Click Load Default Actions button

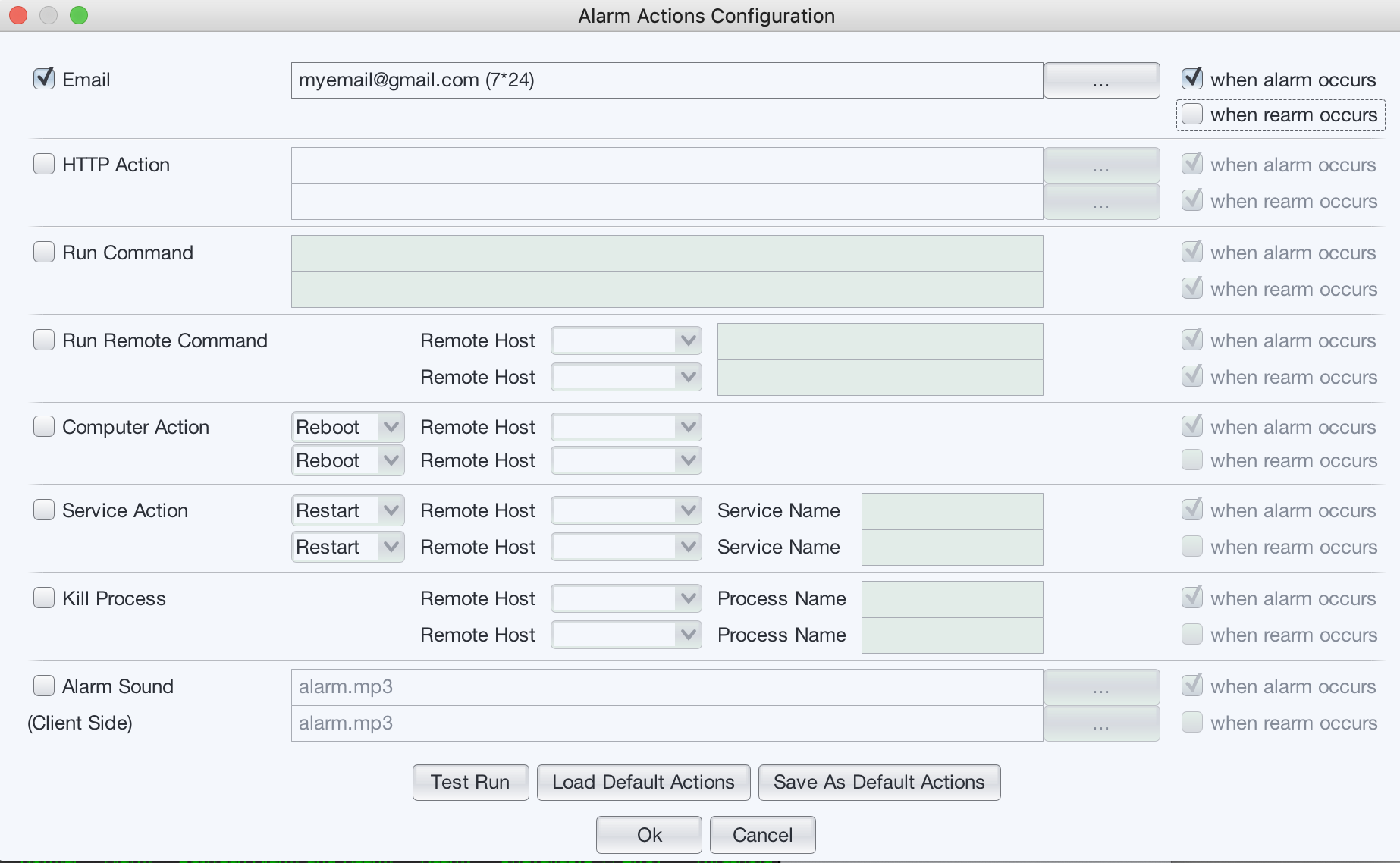click(643, 782)
